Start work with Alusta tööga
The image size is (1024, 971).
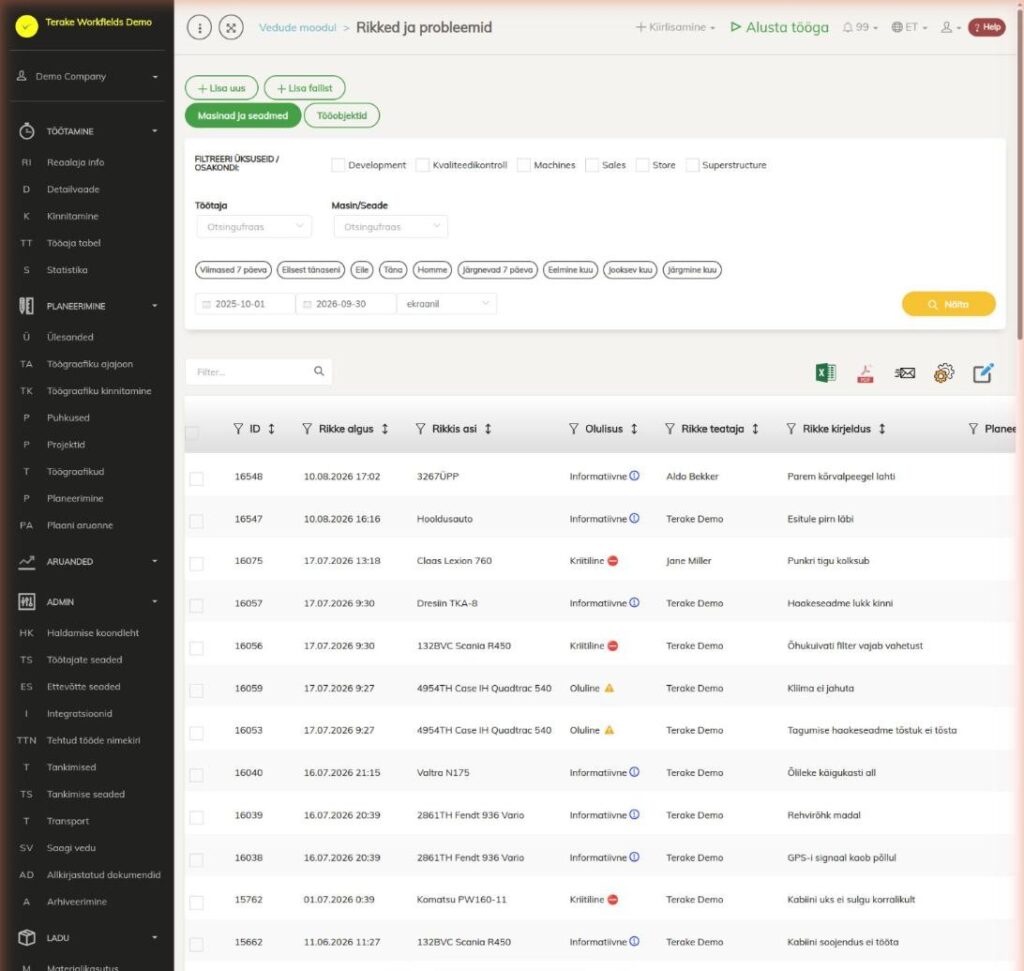[779, 27]
